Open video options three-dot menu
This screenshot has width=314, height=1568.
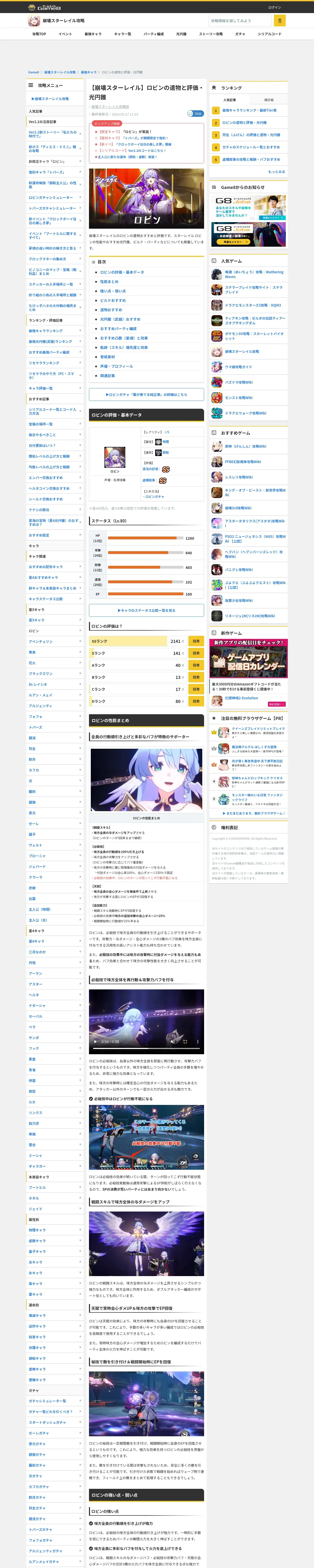(198, 1041)
